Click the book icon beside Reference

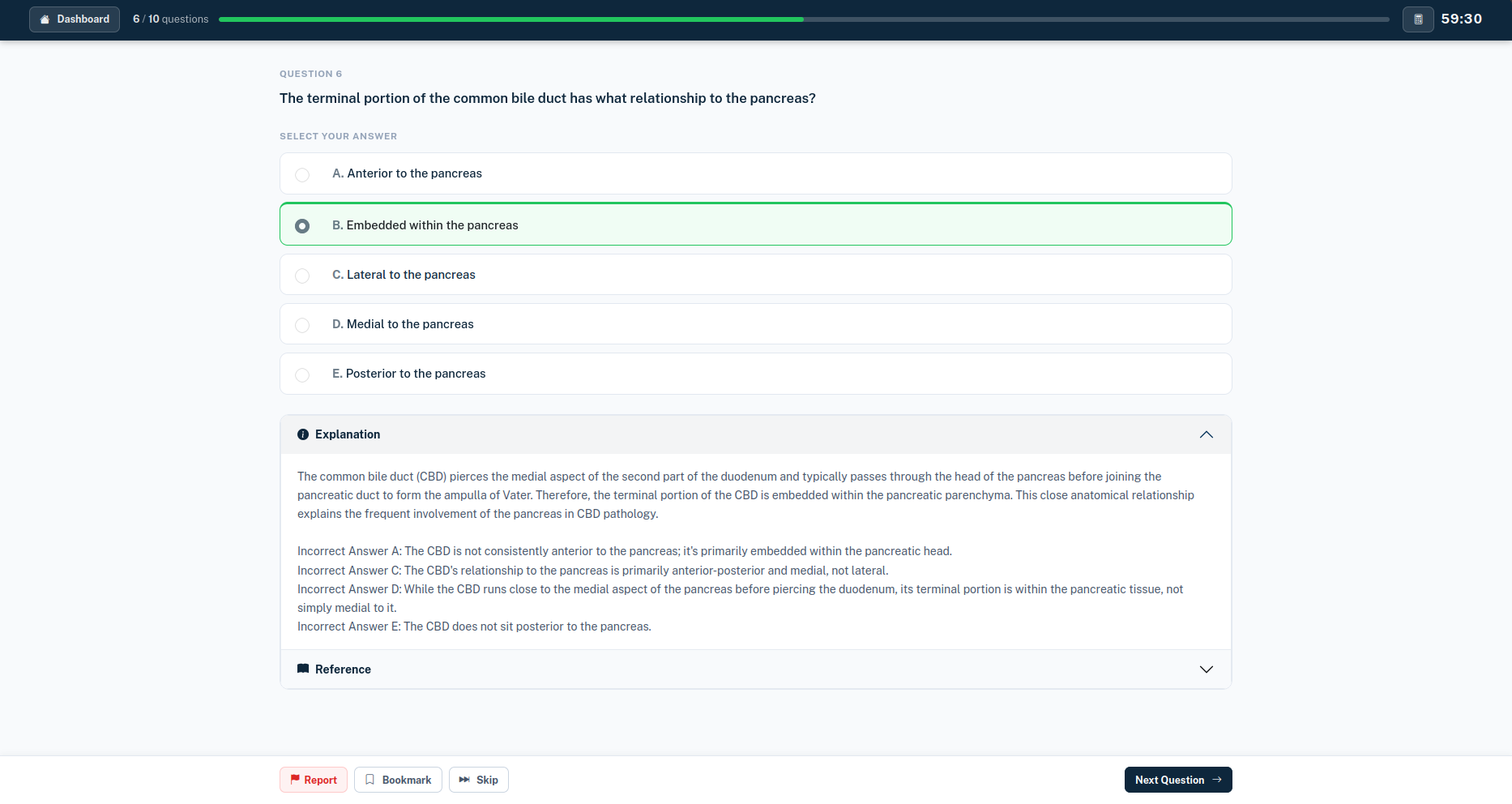pyautogui.click(x=303, y=669)
